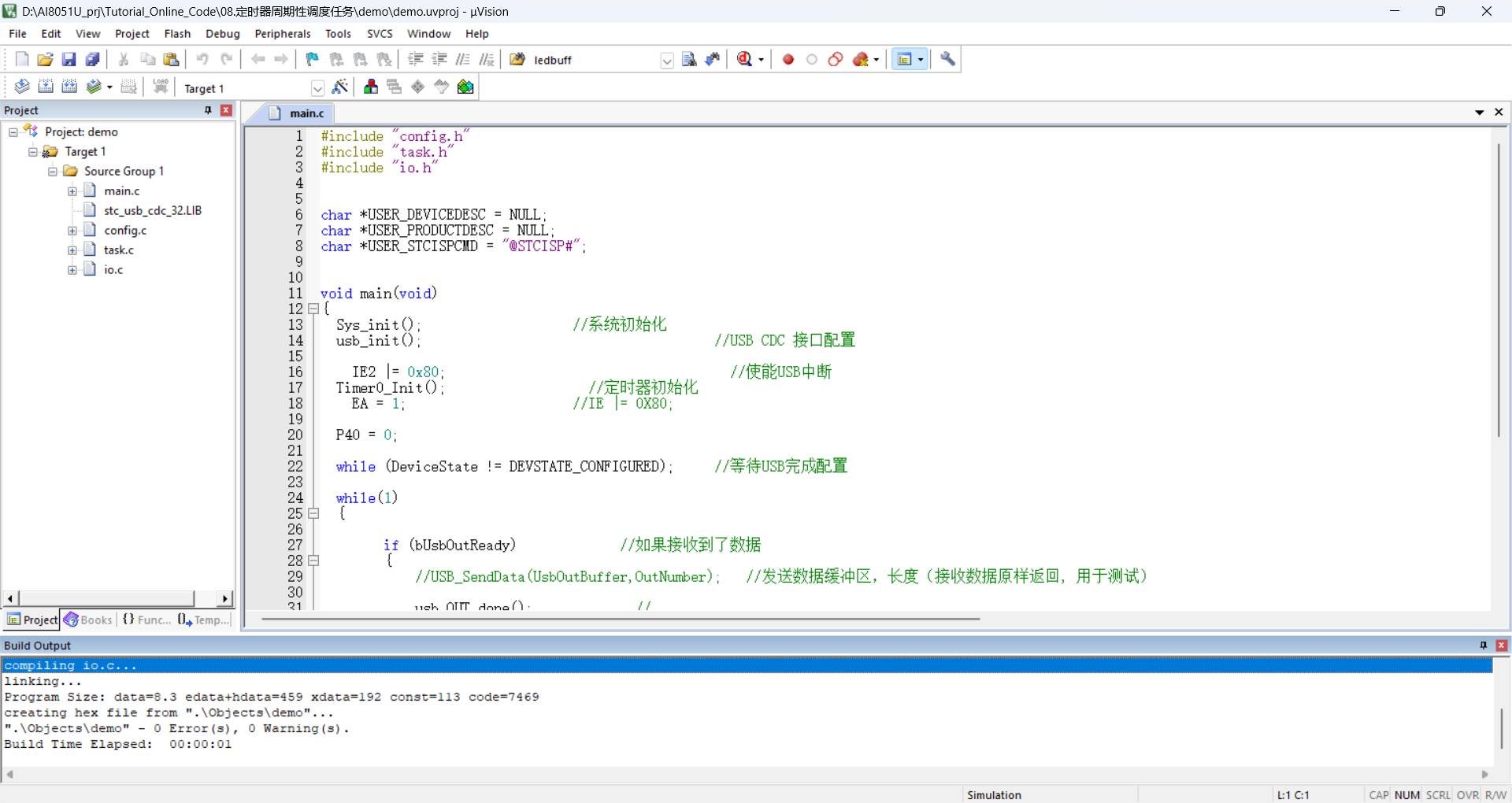
Task: Open the Debug menu
Action: coord(223,34)
